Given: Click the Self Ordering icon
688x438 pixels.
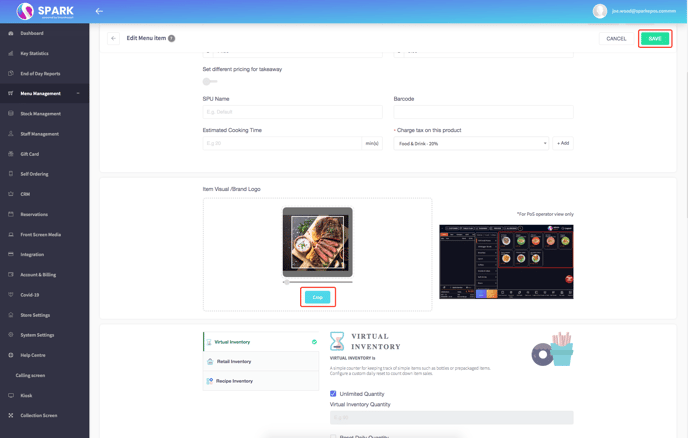Looking at the screenshot, I should [11, 174].
